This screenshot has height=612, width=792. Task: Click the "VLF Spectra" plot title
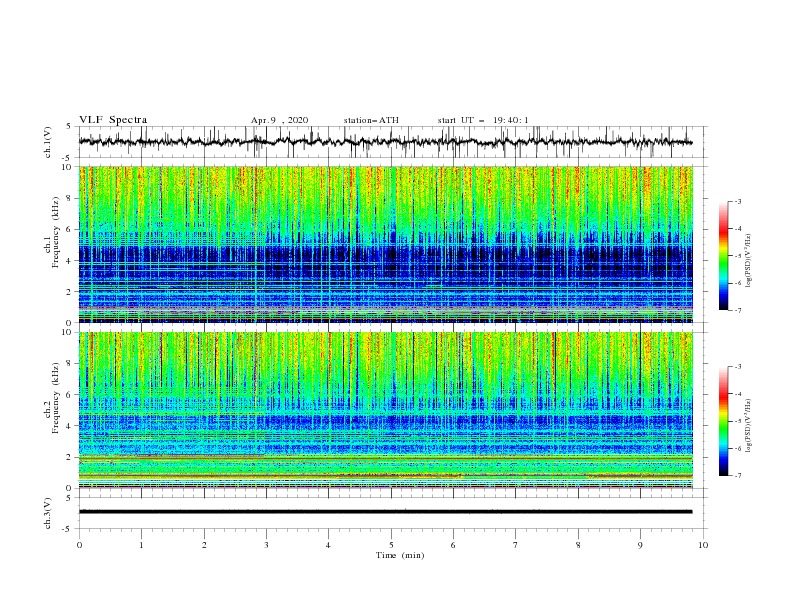[113, 120]
